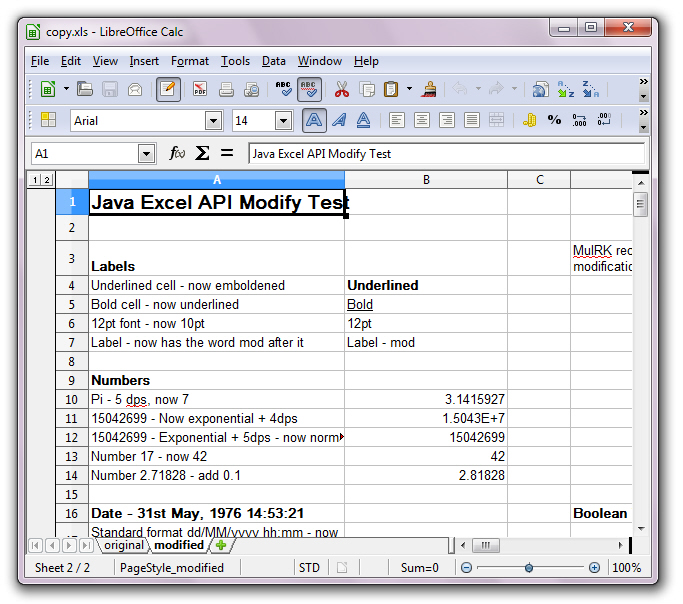Open the Redo history dropdown arrow

[514, 89]
